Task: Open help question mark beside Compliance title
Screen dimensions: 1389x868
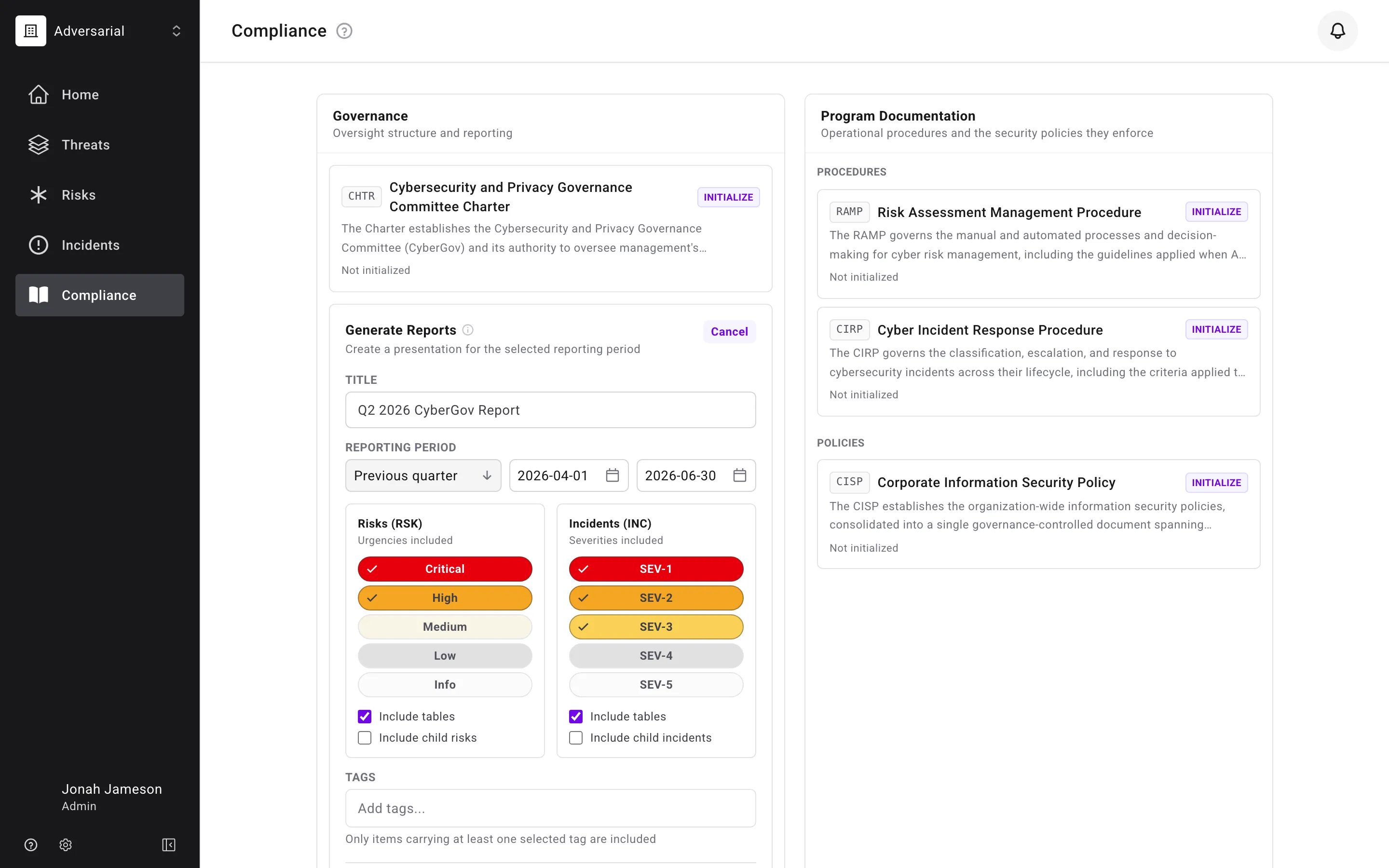Action: [344, 31]
